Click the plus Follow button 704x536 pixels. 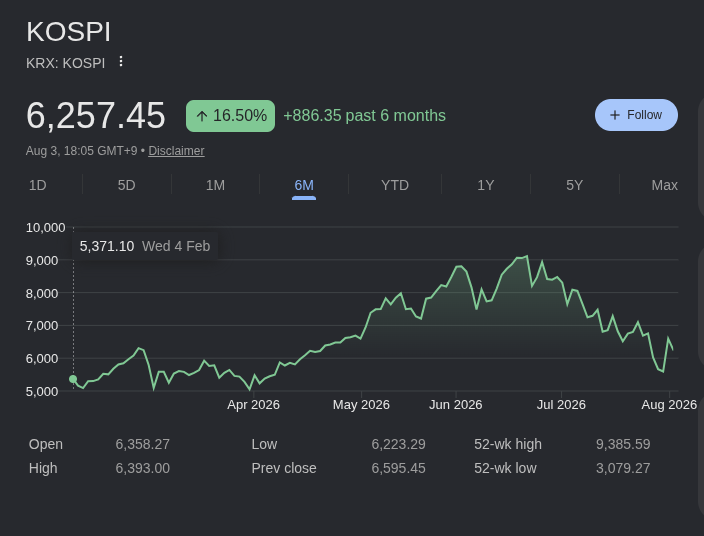tap(636, 115)
